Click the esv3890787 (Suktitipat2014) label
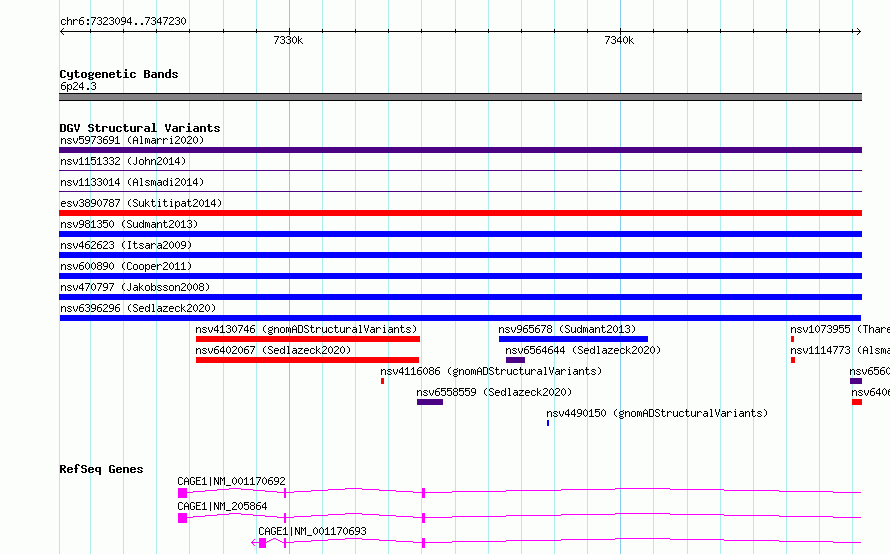This screenshot has width=890, height=554. click(x=141, y=203)
